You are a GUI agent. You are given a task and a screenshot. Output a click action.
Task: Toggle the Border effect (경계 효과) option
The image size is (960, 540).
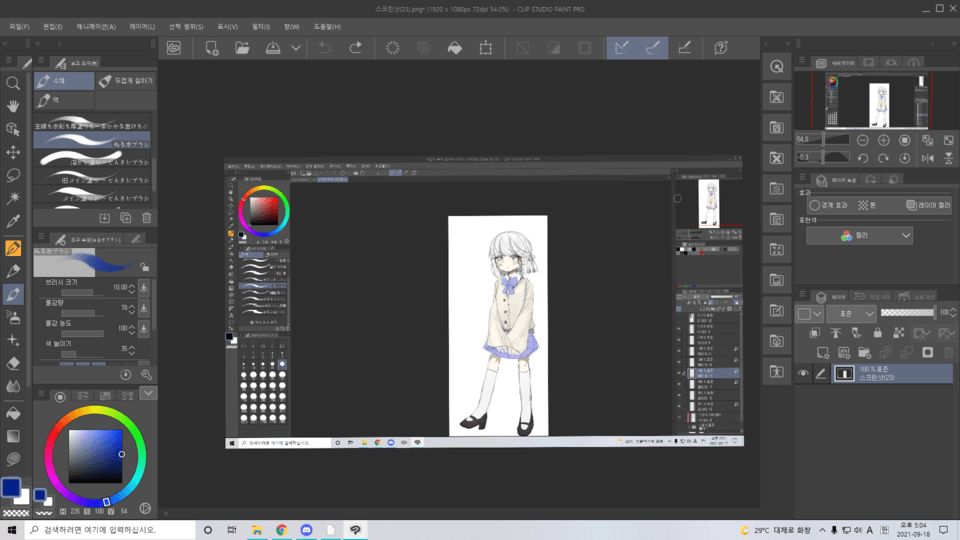click(x=828, y=205)
